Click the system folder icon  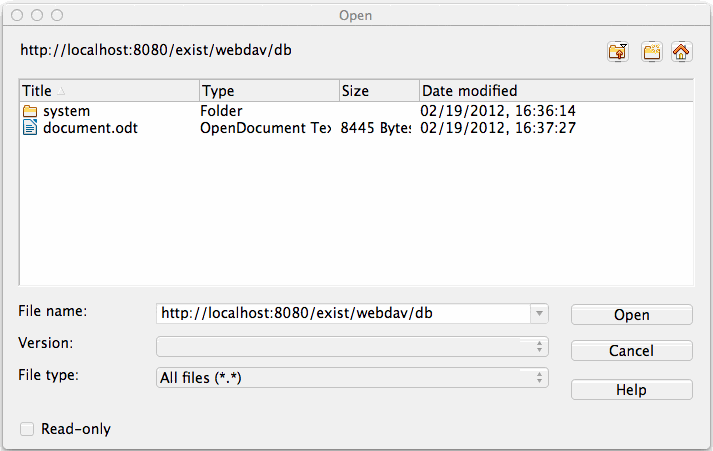click(30, 111)
